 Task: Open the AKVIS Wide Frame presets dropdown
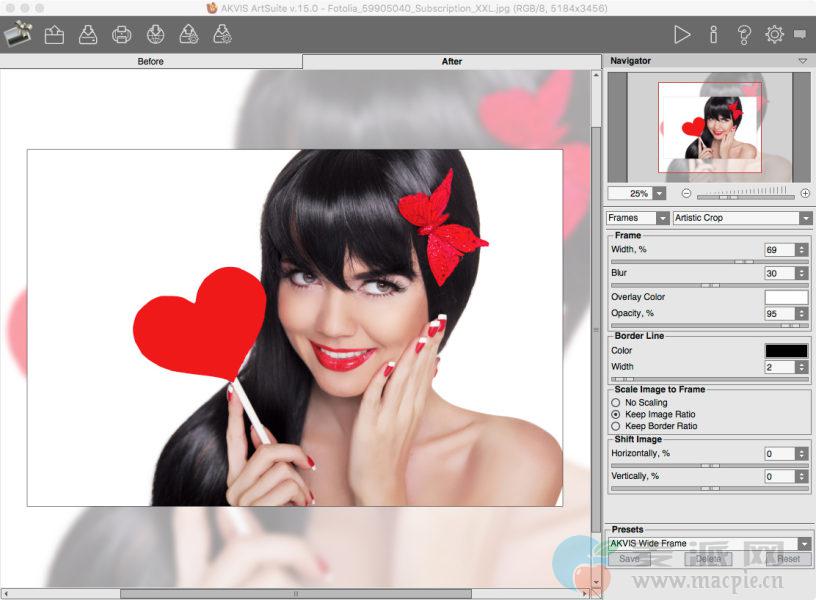[x=709, y=544]
